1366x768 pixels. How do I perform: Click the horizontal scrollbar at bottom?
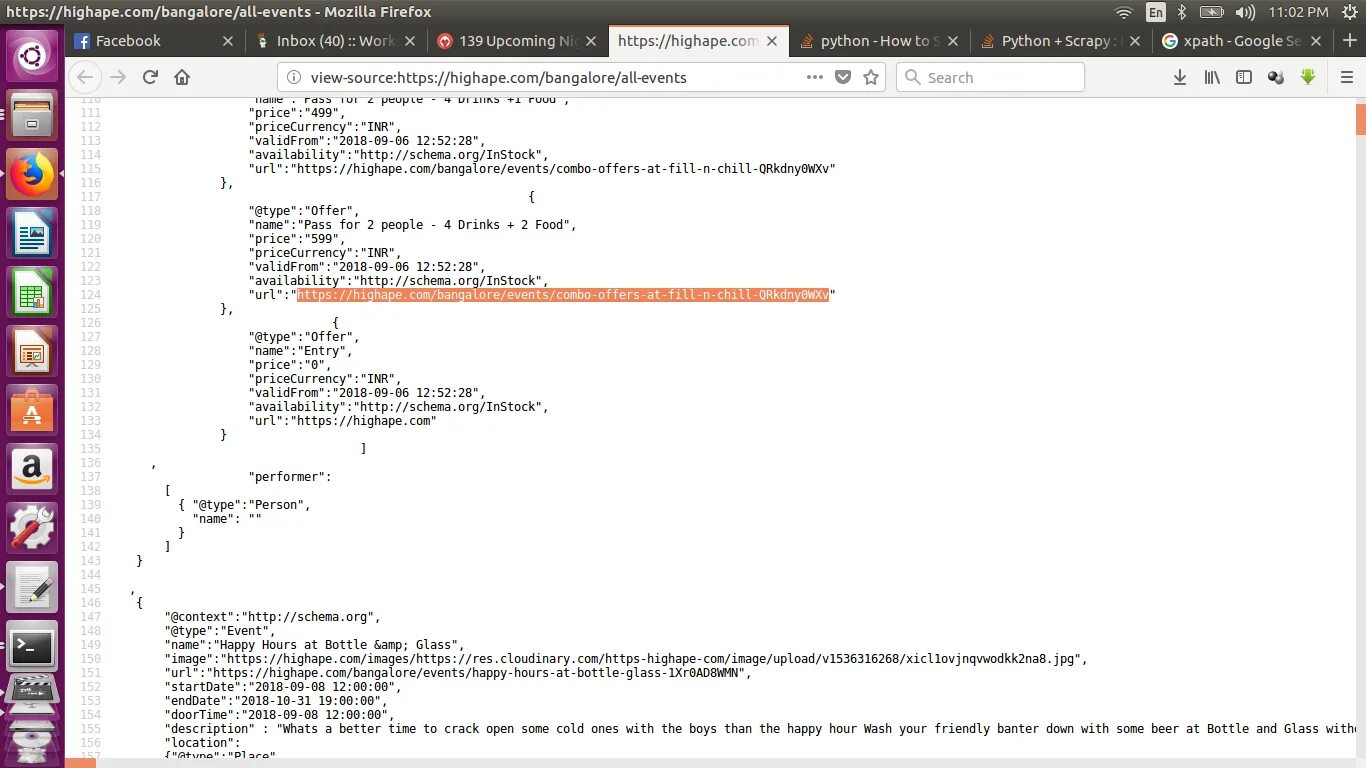(81, 763)
